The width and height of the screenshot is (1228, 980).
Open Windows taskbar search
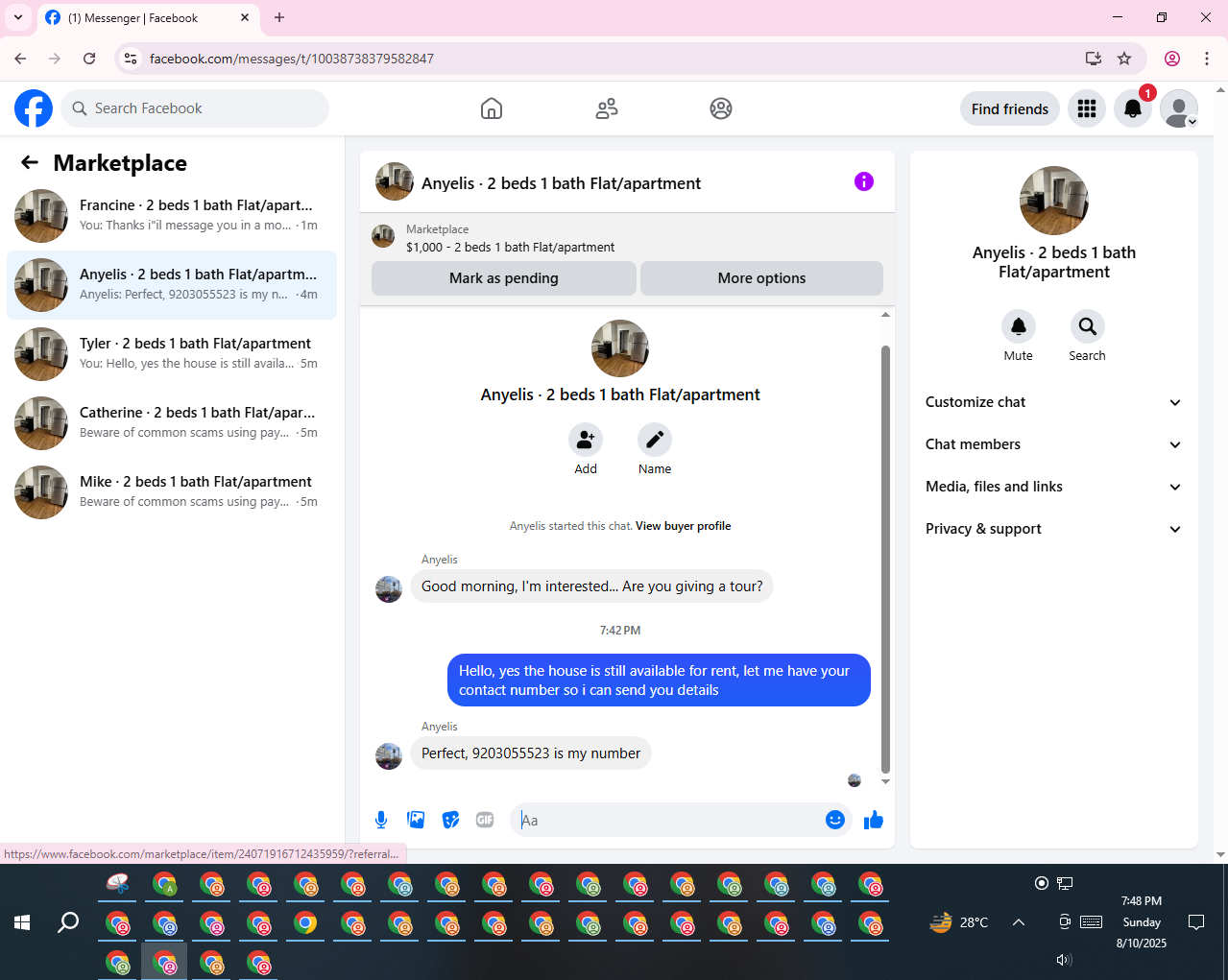68,922
